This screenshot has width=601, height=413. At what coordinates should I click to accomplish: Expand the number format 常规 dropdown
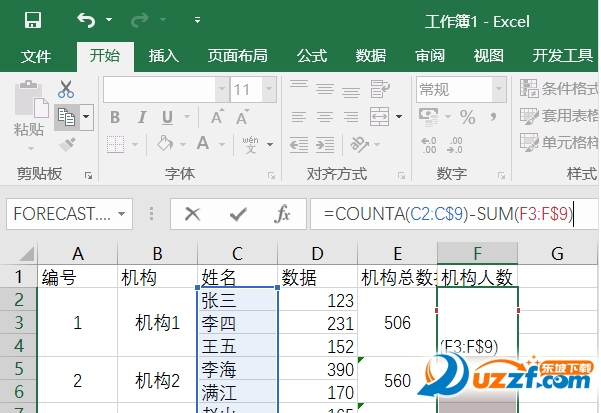coord(498,90)
